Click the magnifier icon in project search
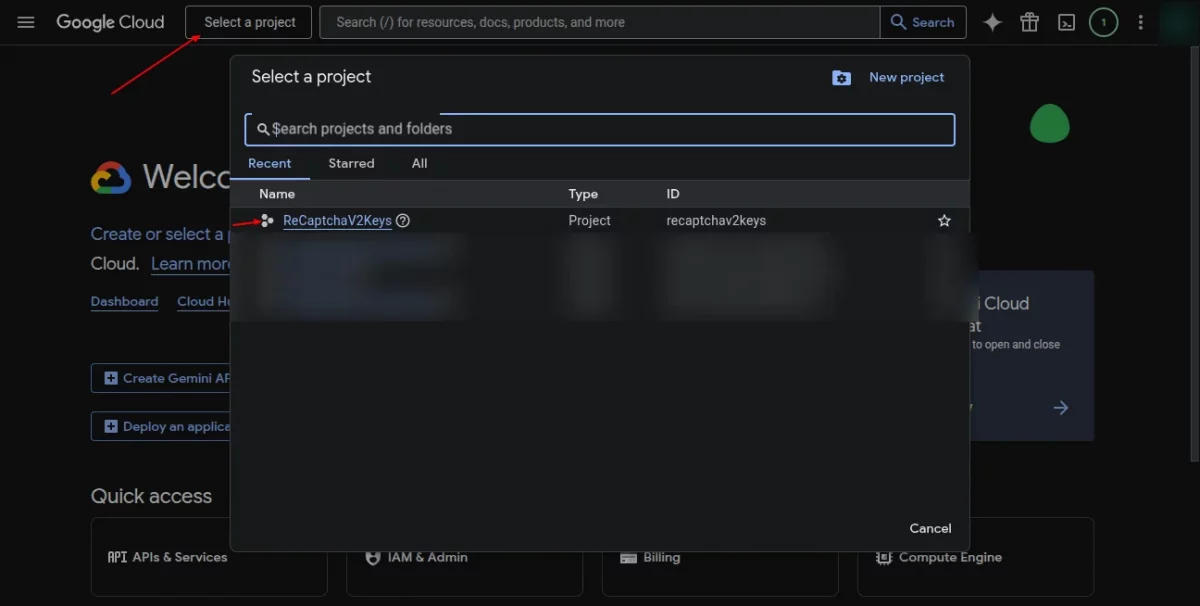Screen dimensions: 1200x606 tap(263, 129)
